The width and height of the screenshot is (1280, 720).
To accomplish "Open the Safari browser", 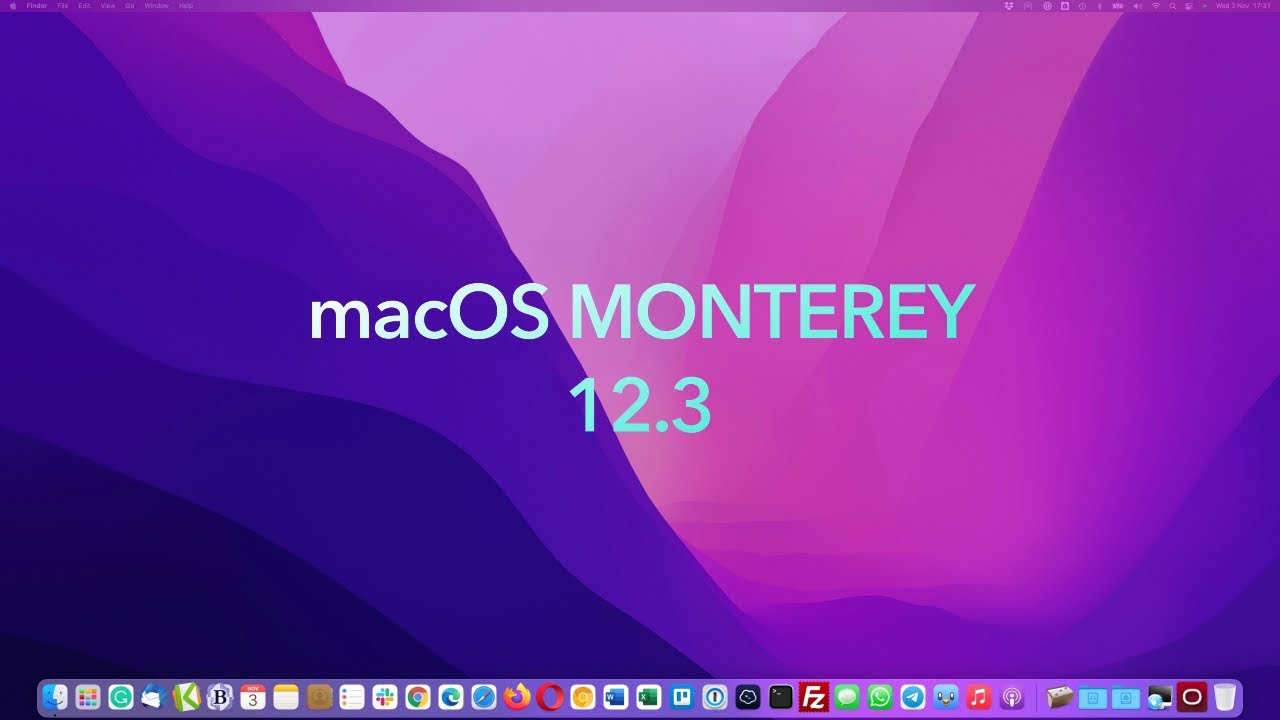I will pos(484,697).
